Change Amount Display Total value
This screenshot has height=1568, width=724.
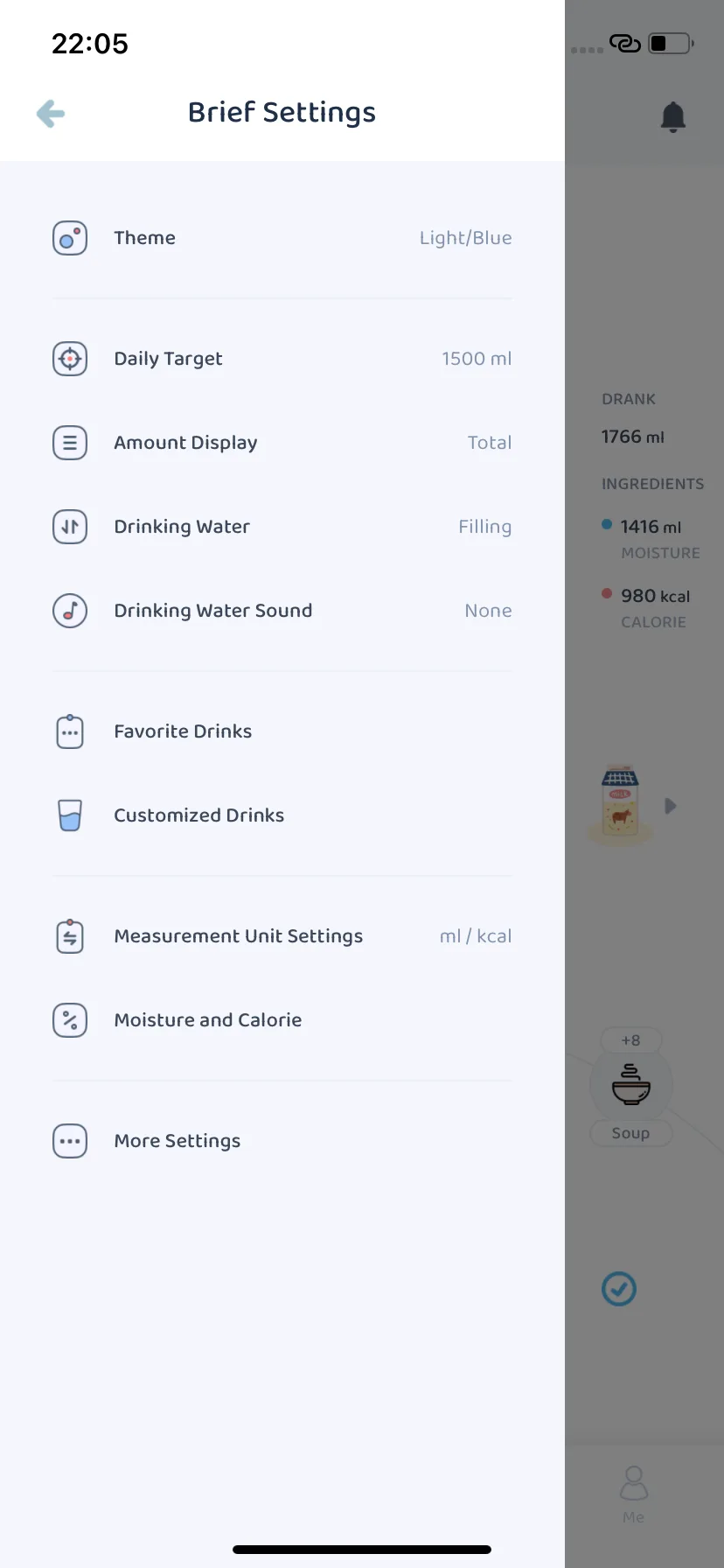(x=490, y=443)
